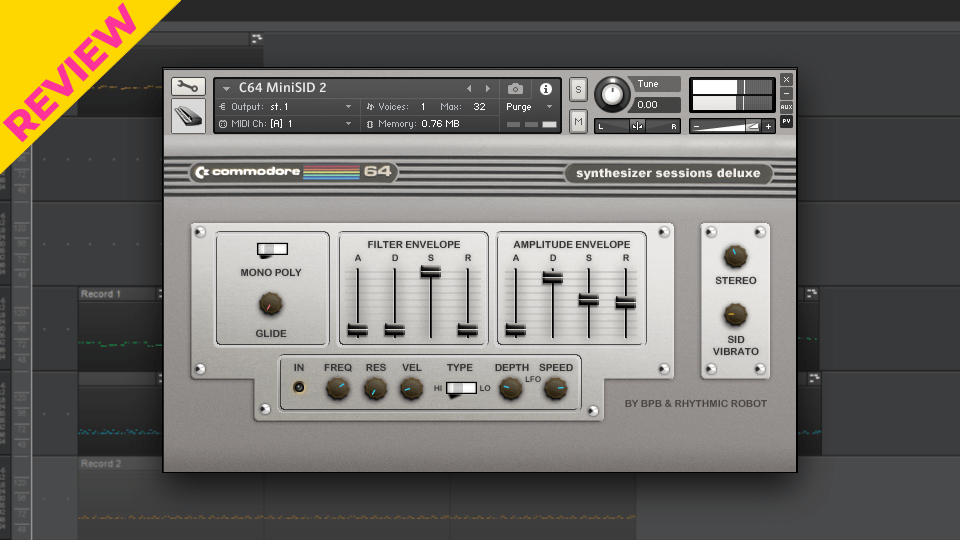Viewport: 960px width, 540px height.
Task: Click the Amplitude Envelope A slider handle
Action: pyautogui.click(x=516, y=331)
